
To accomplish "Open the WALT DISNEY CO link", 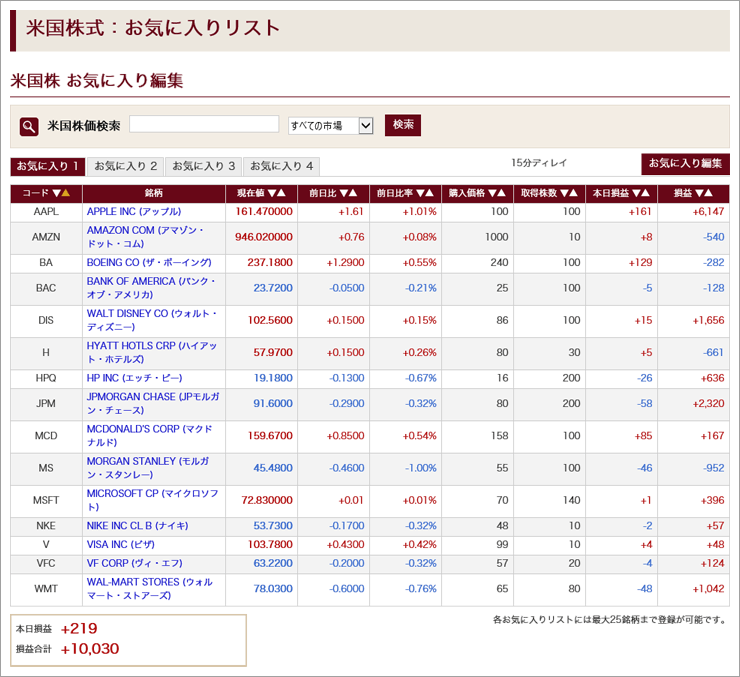I will pos(151,320).
